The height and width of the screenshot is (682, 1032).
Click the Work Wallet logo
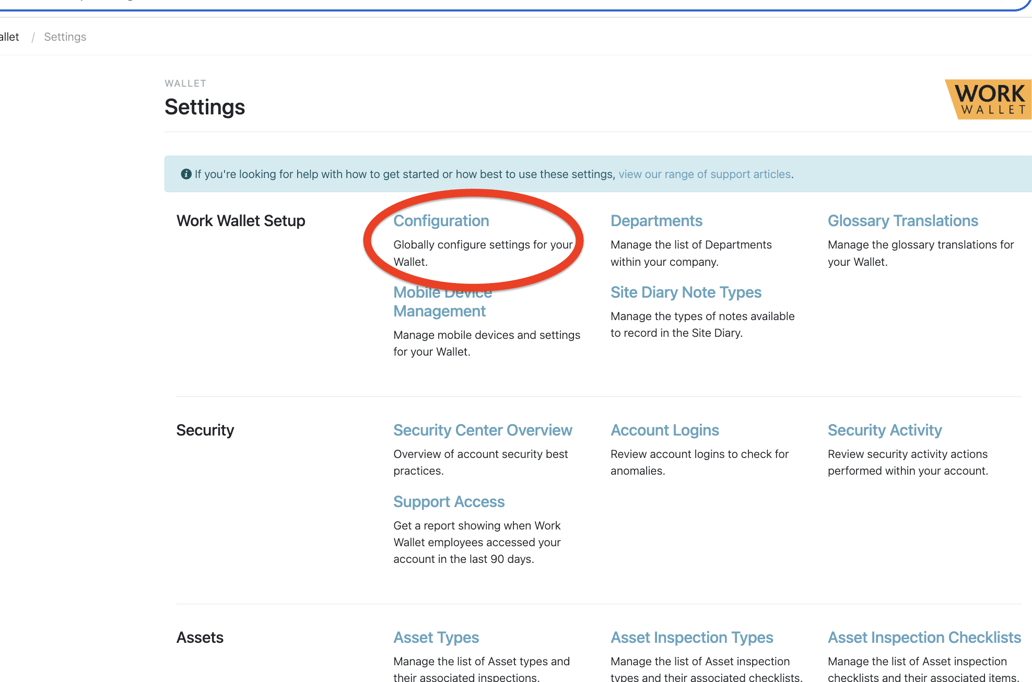tap(989, 99)
